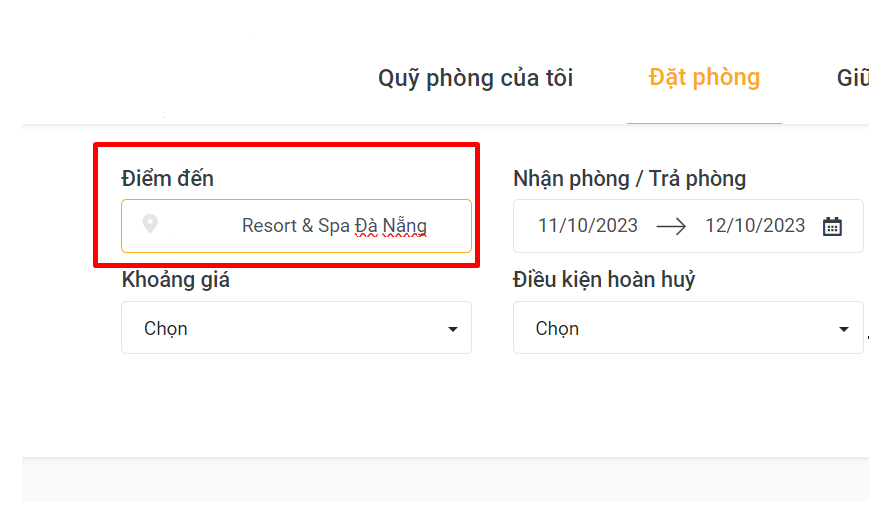This screenshot has height=528, width=869.
Task: Click the Khoảng giá dropdown caret arrow
Action: tap(453, 329)
